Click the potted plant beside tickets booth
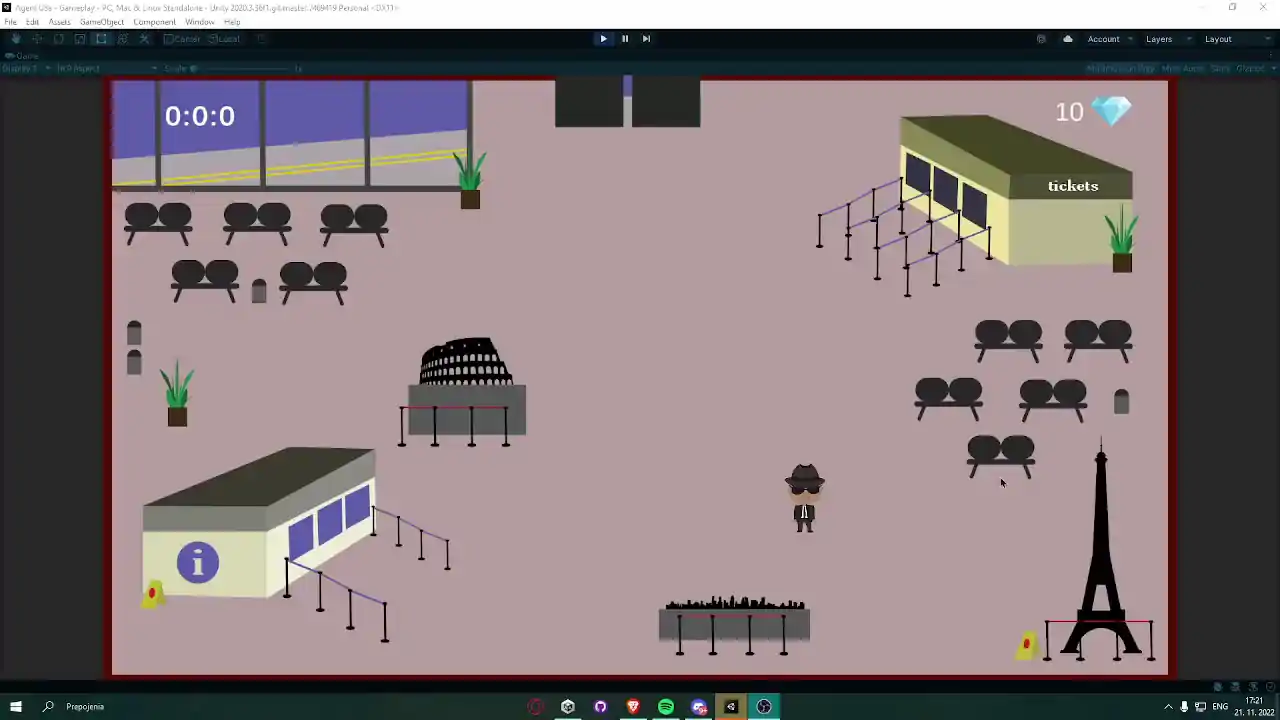Screen dimensions: 1280x720 [x=1122, y=238]
